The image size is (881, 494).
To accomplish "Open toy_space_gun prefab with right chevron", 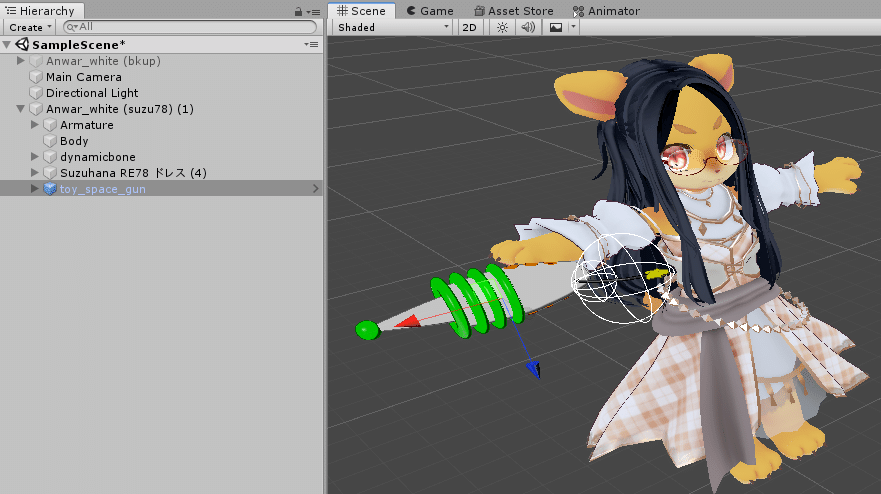I will click(x=315, y=189).
